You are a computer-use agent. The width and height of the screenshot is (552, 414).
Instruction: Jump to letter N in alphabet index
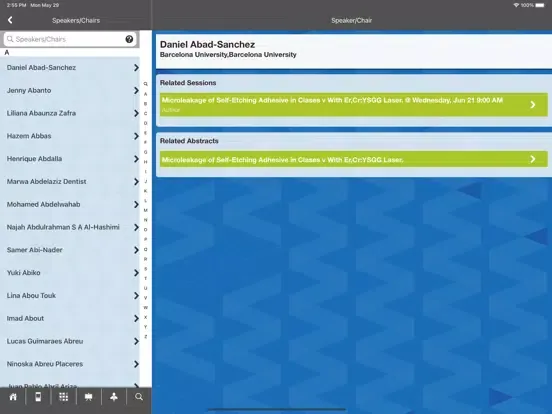tap(145, 220)
